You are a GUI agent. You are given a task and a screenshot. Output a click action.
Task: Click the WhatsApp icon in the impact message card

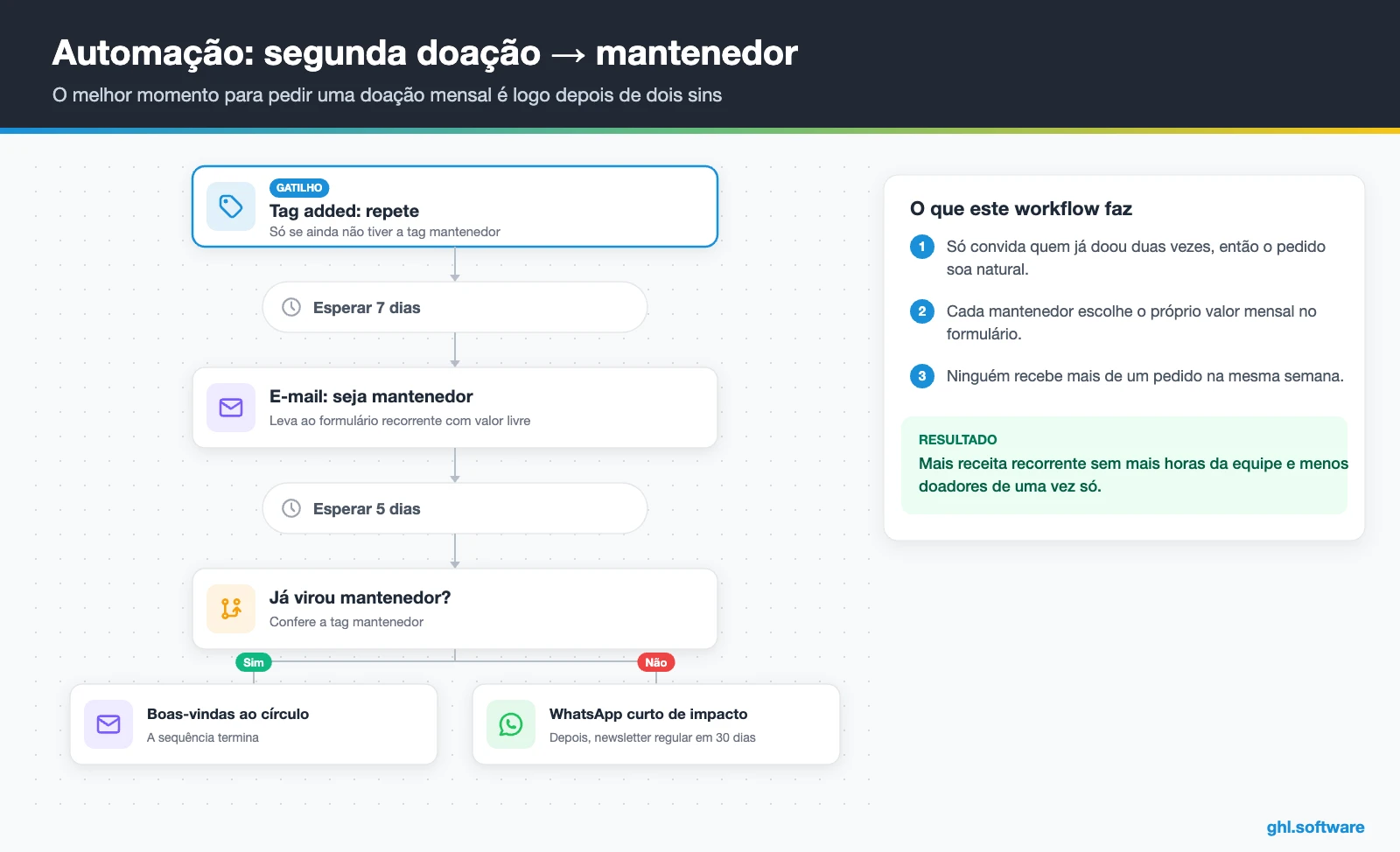(511, 724)
